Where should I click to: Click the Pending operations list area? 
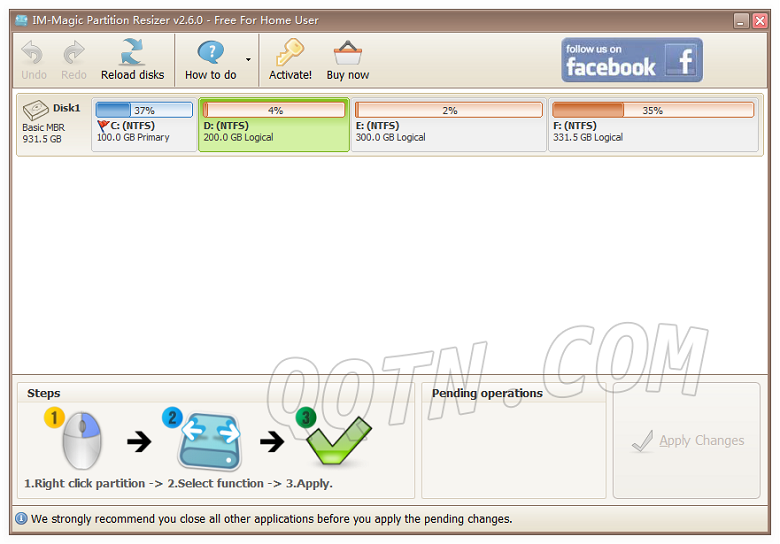click(513, 448)
